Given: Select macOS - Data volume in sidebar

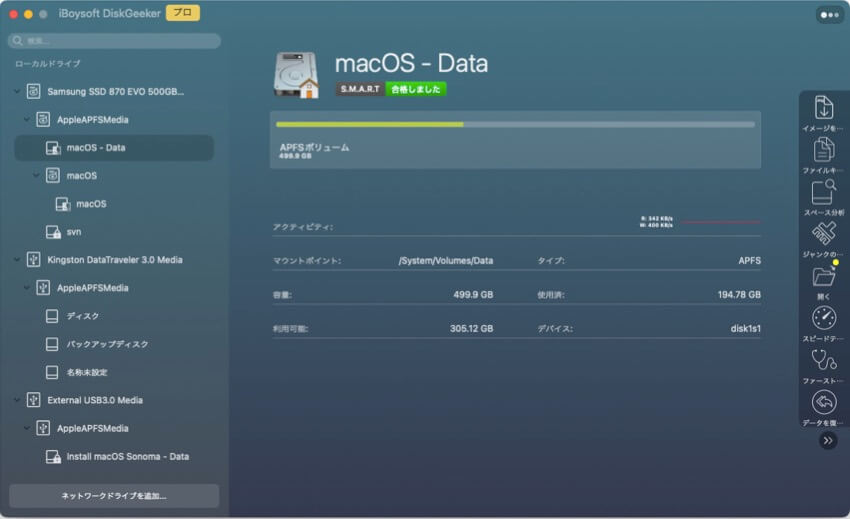Looking at the screenshot, I should pyautogui.click(x=114, y=148).
